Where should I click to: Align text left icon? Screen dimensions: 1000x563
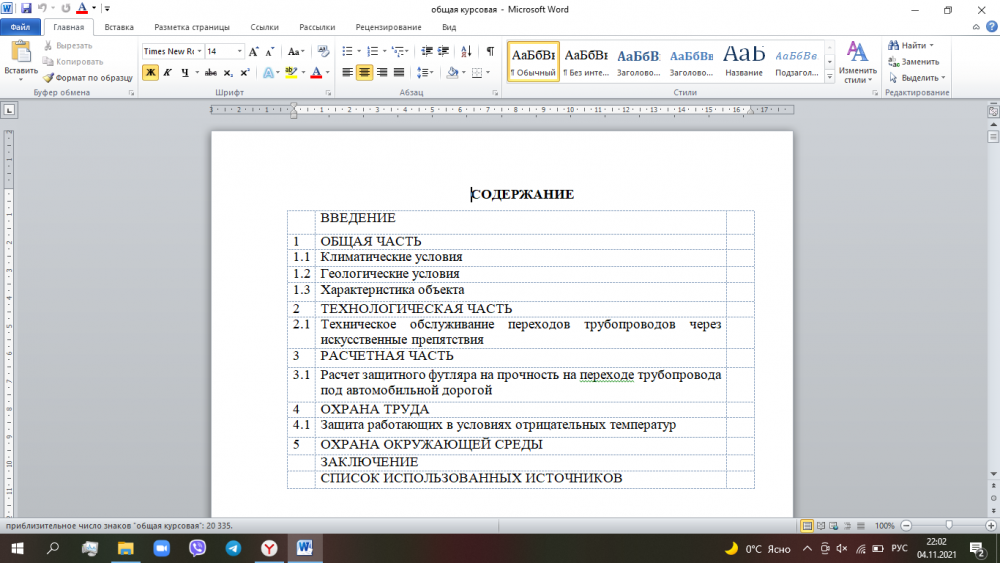click(x=347, y=73)
